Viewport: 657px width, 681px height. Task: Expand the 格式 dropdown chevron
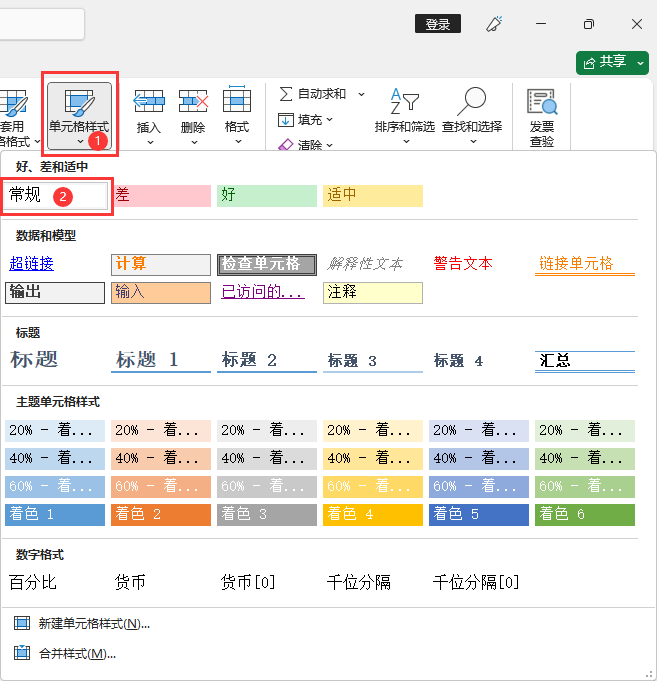(x=238, y=142)
